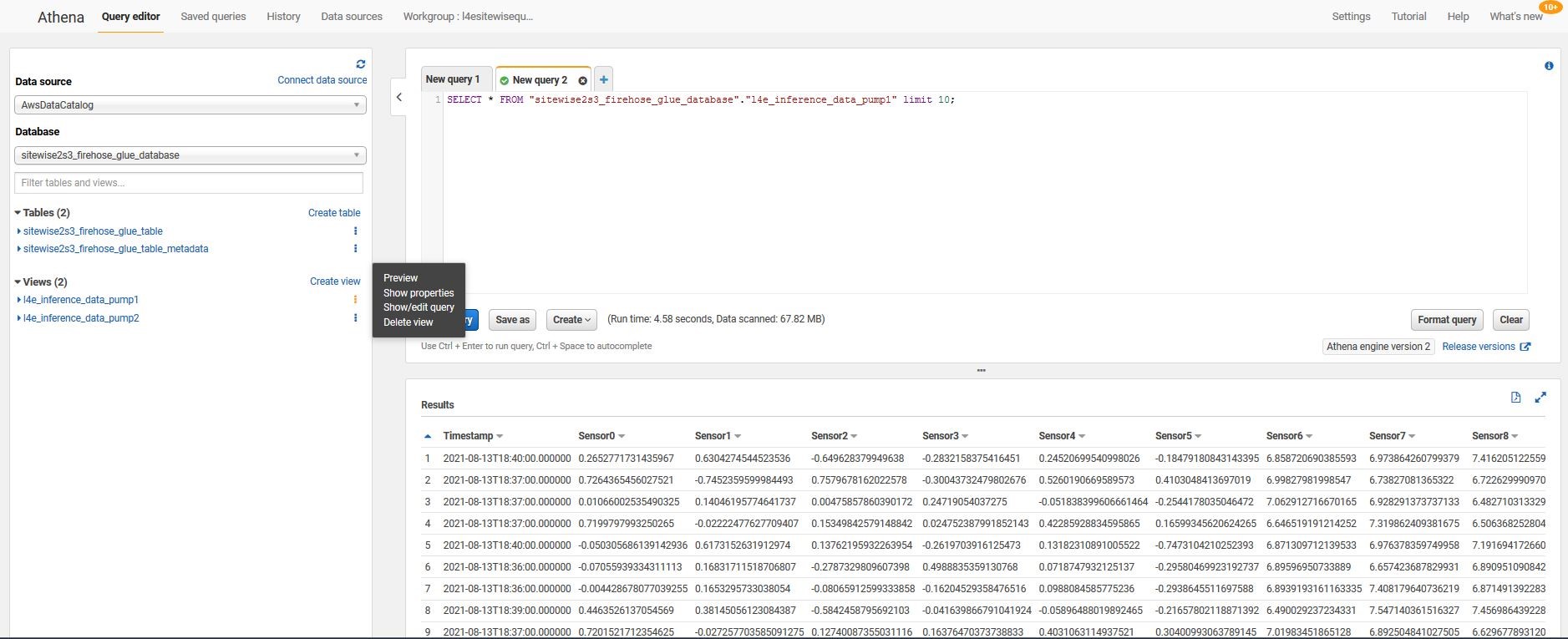Collapse the Tables section
Viewport: 1568px width, 639px height.
(x=18, y=213)
